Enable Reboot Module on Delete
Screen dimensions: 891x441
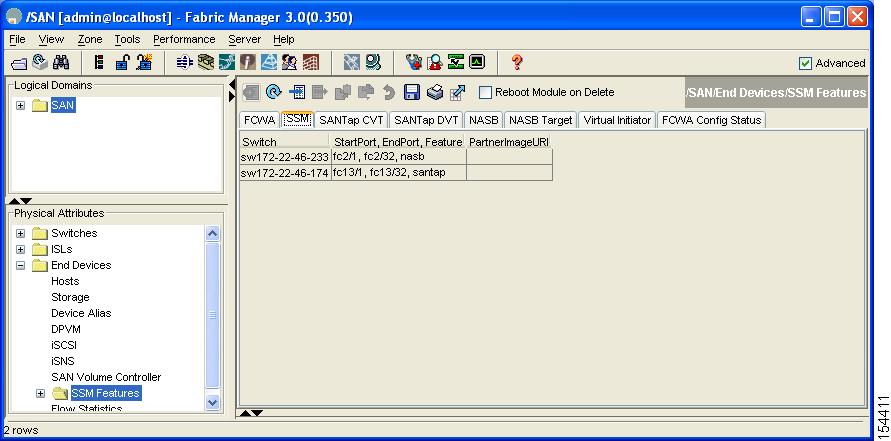485,92
